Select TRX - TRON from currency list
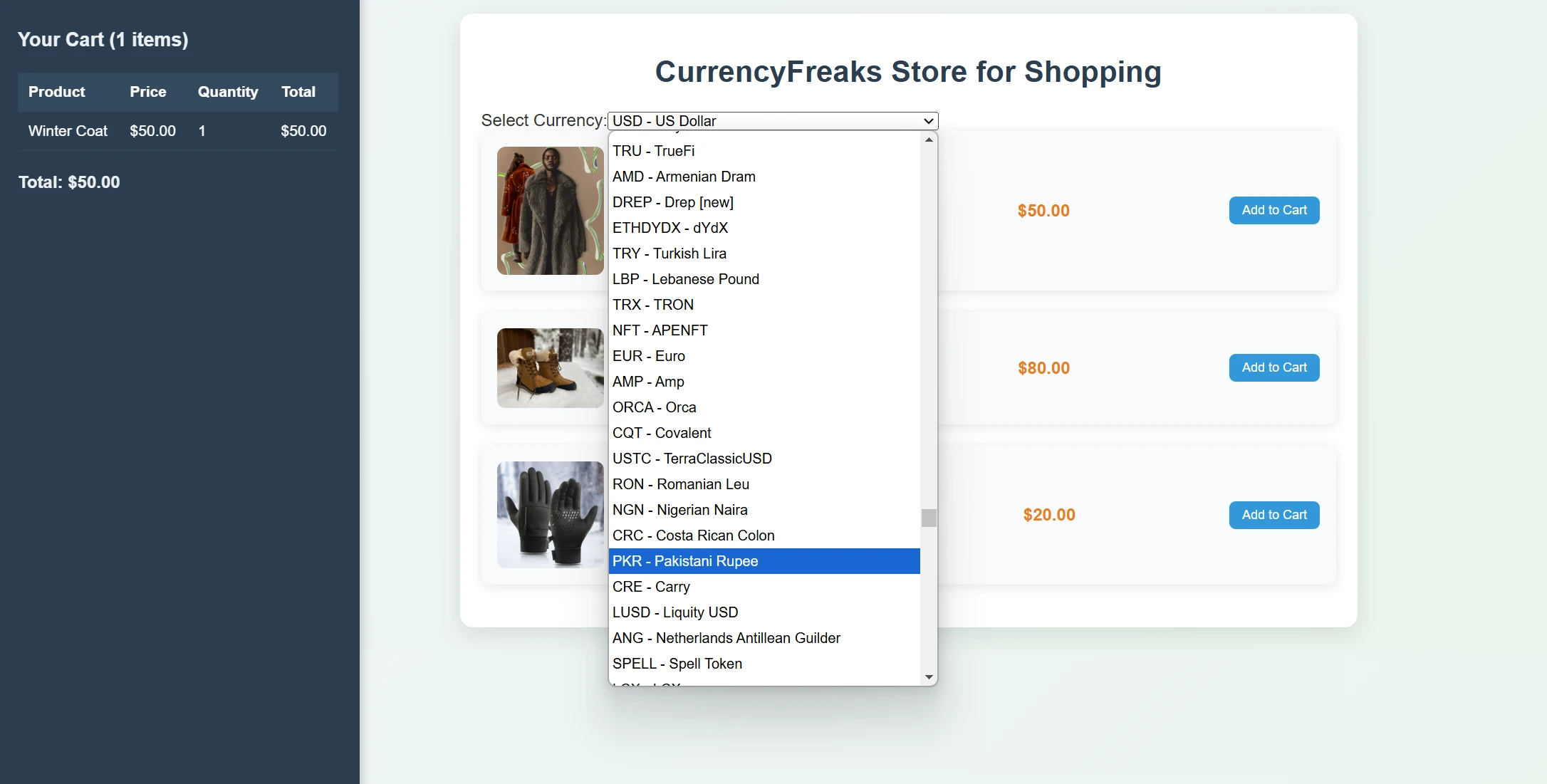Screen dimensions: 1547x784 652,305
